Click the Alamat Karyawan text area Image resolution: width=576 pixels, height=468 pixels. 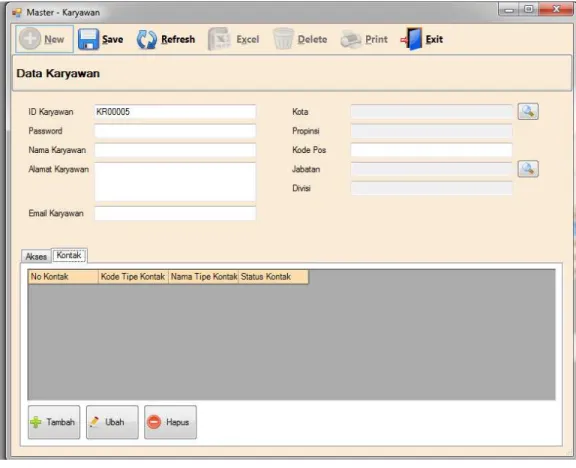click(x=175, y=181)
